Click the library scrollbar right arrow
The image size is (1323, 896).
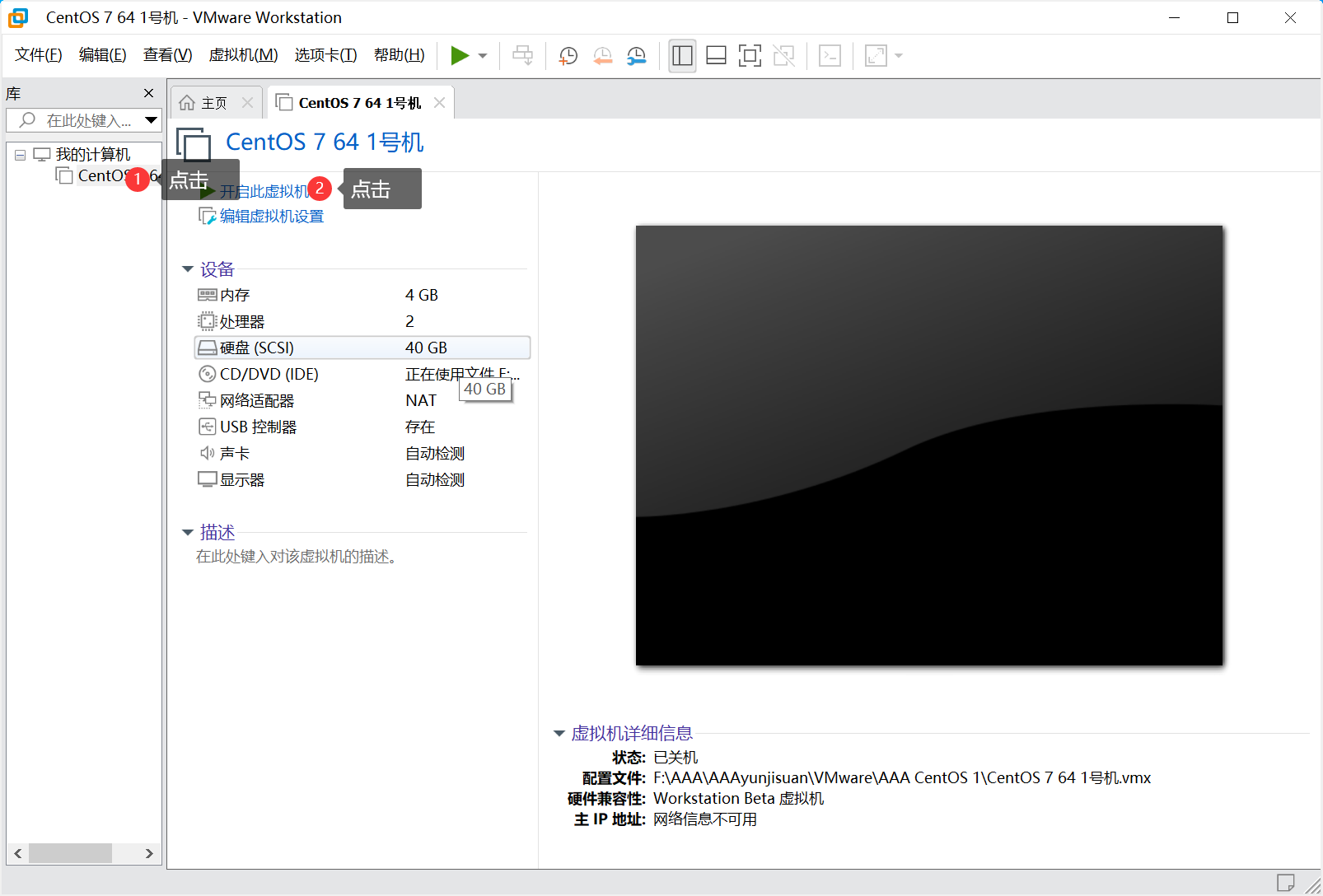click(149, 853)
